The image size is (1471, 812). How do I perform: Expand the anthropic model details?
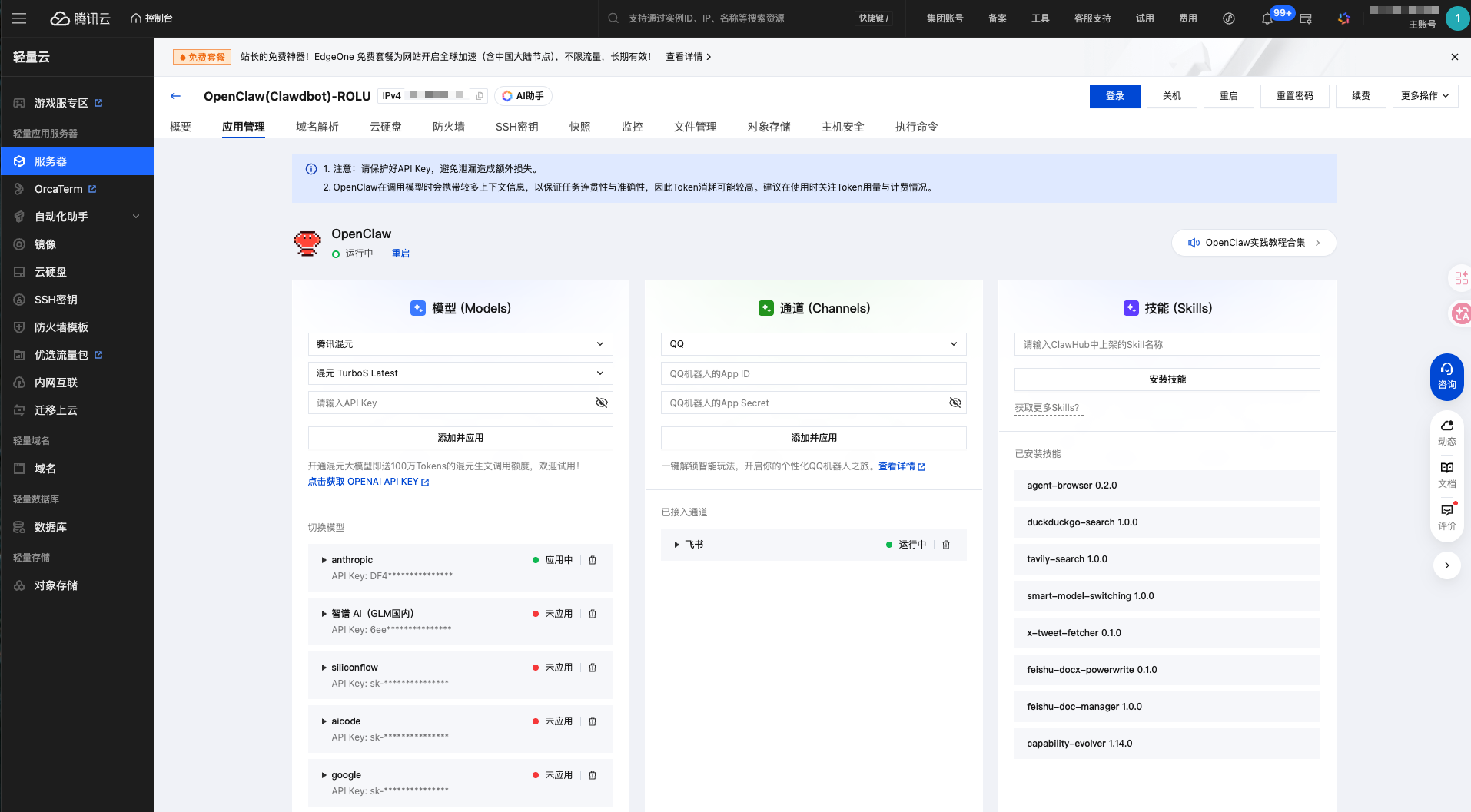[x=324, y=560]
